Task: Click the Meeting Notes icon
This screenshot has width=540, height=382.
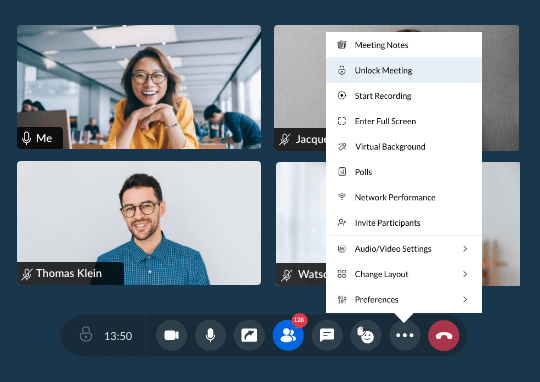Action: [342, 44]
